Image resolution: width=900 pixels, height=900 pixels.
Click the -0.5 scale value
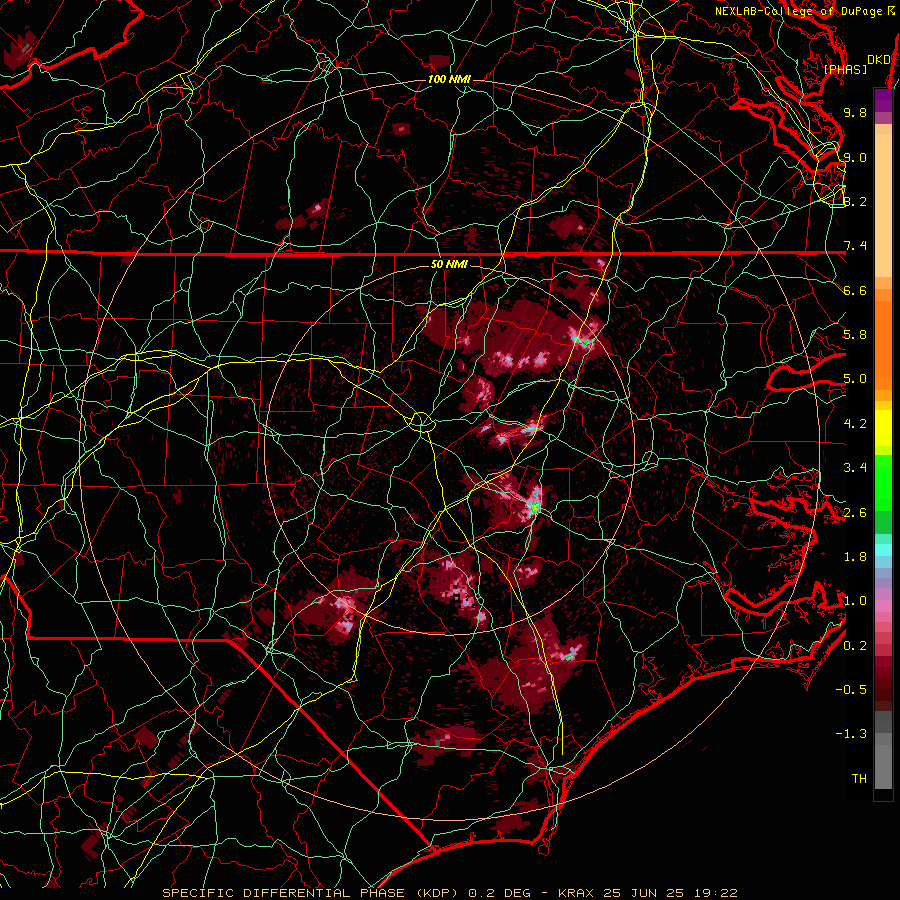point(851,690)
